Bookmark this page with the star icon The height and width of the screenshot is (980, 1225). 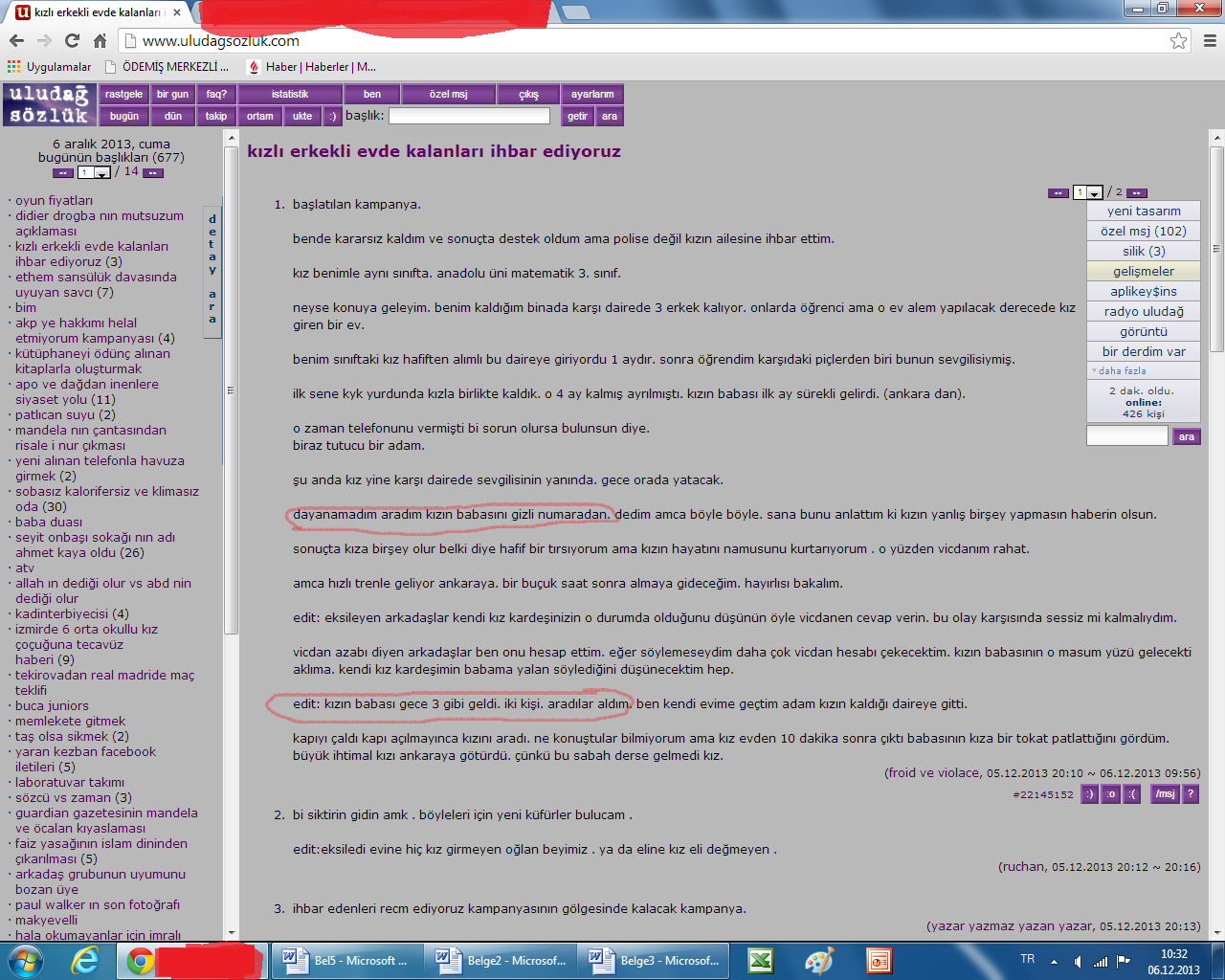coord(1178,40)
